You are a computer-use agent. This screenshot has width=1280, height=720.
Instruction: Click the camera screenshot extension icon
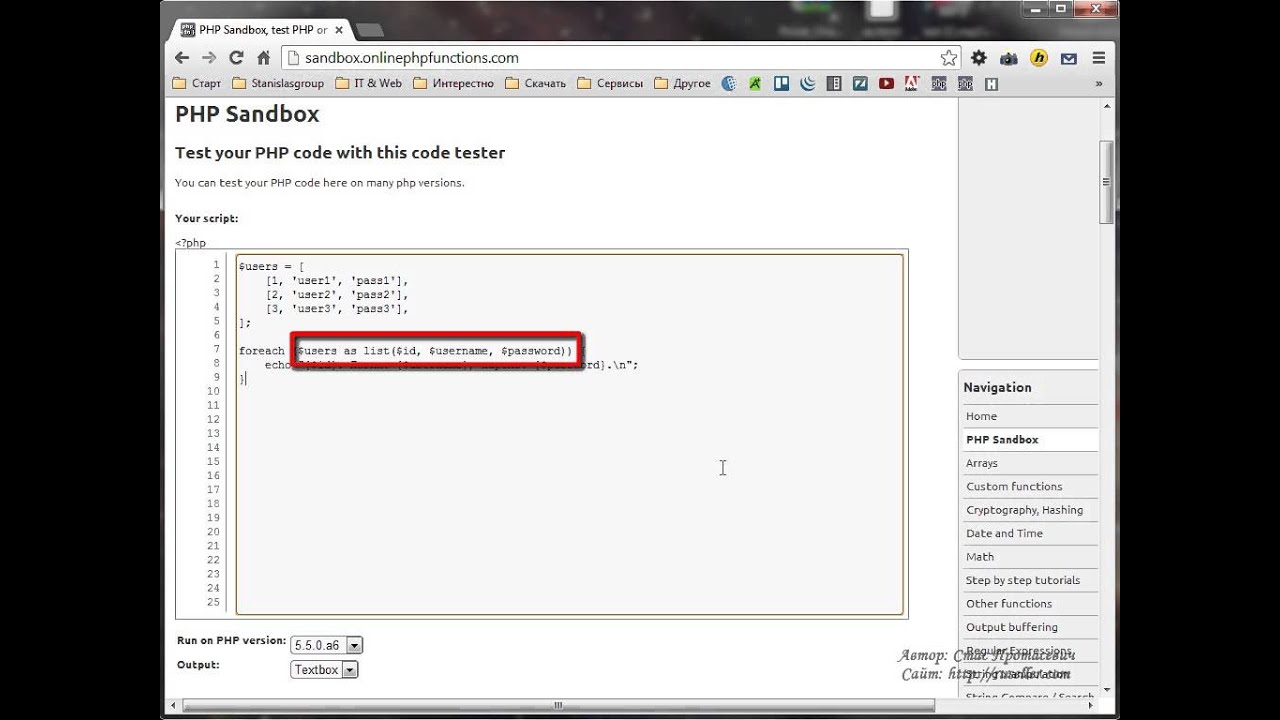tap(1008, 58)
